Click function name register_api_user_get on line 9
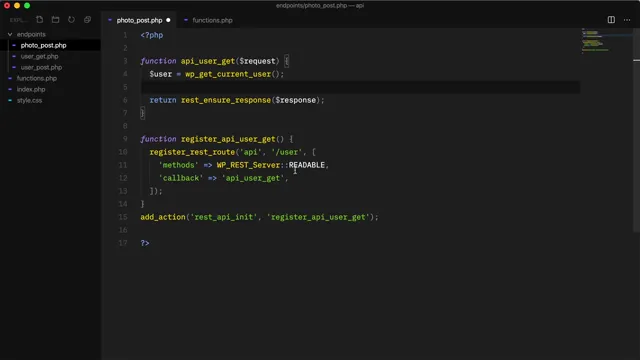This screenshot has height=360, width=640. (x=228, y=139)
